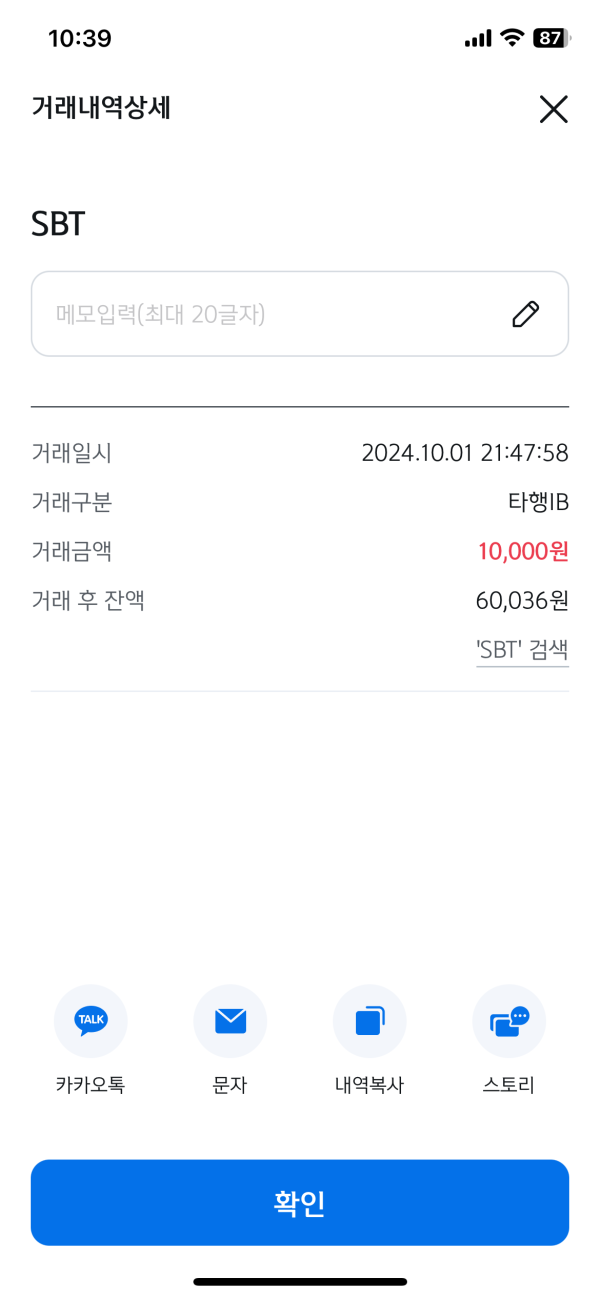Tap the battery indicator in status bar
The width and height of the screenshot is (600, 1298).
pyautogui.click(x=550, y=39)
